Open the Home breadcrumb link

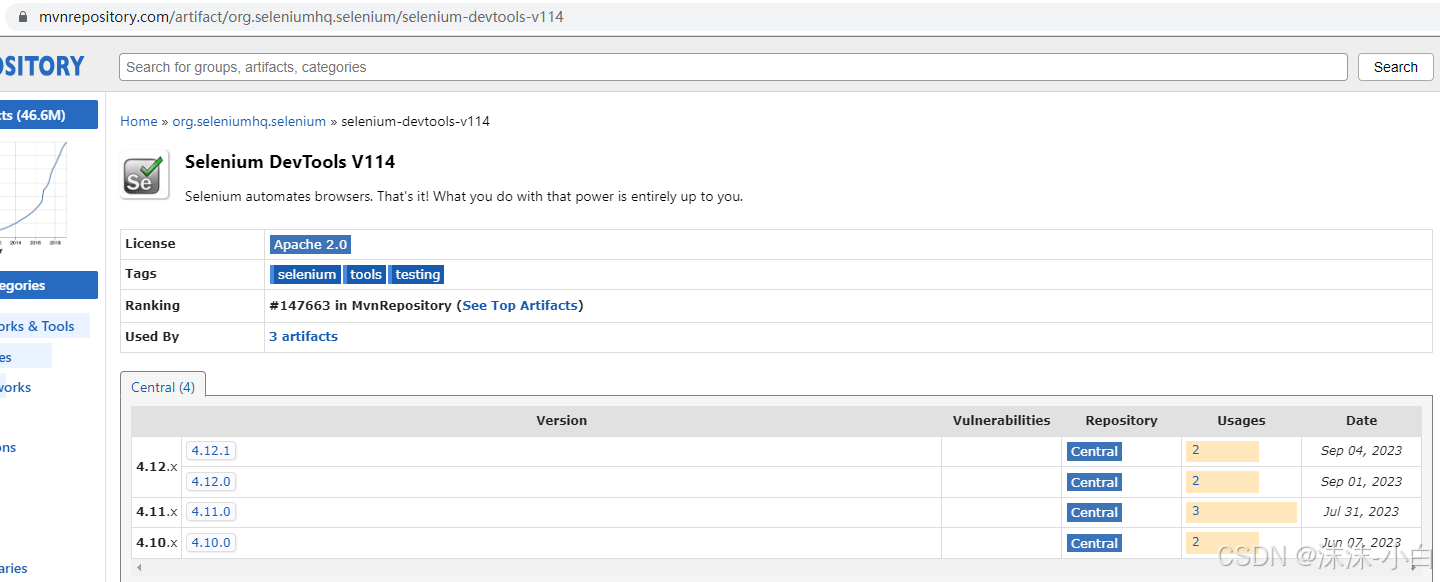pos(139,121)
